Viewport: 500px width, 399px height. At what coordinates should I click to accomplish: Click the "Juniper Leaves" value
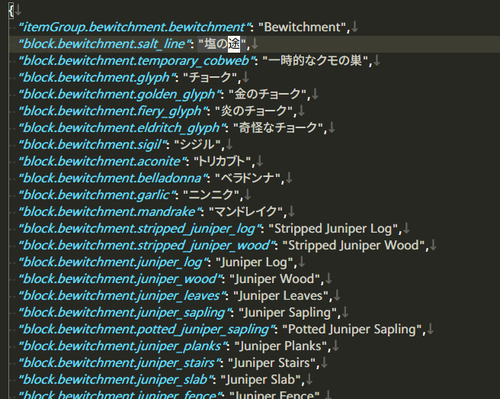point(281,296)
